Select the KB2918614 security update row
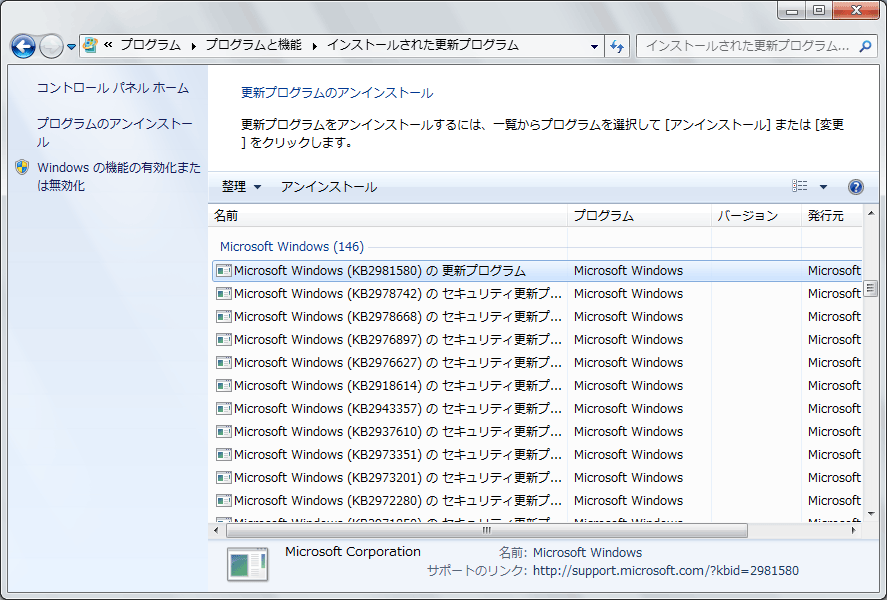887x600 pixels. (x=537, y=386)
